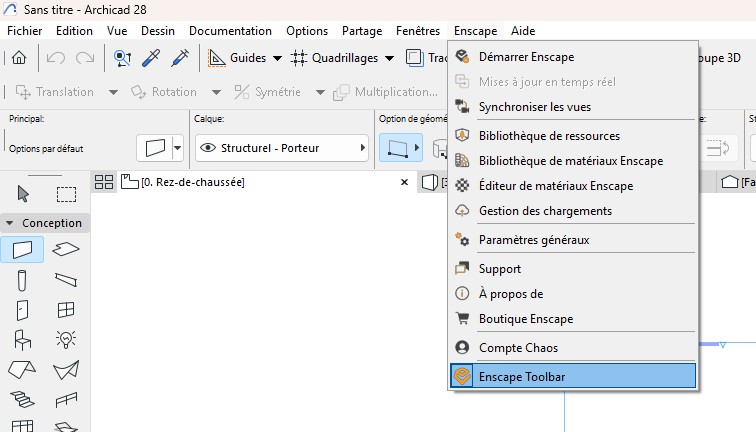This screenshot has width=756, height=432.
Task: Open the Options menu
Action: point(307,31)
